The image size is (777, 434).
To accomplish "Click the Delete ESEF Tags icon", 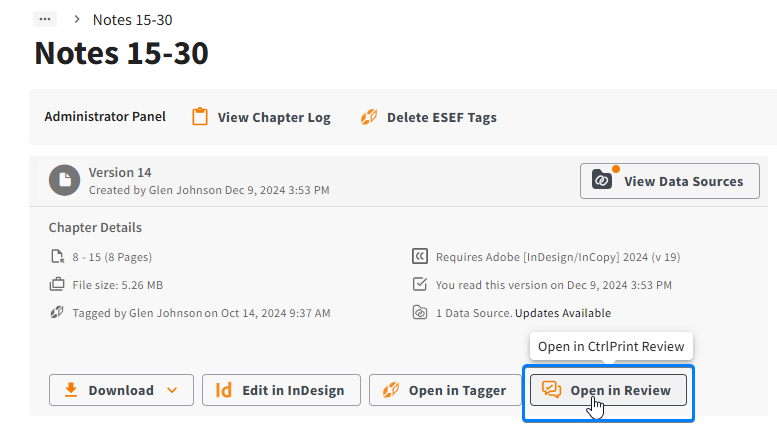I will pos(369,117).
